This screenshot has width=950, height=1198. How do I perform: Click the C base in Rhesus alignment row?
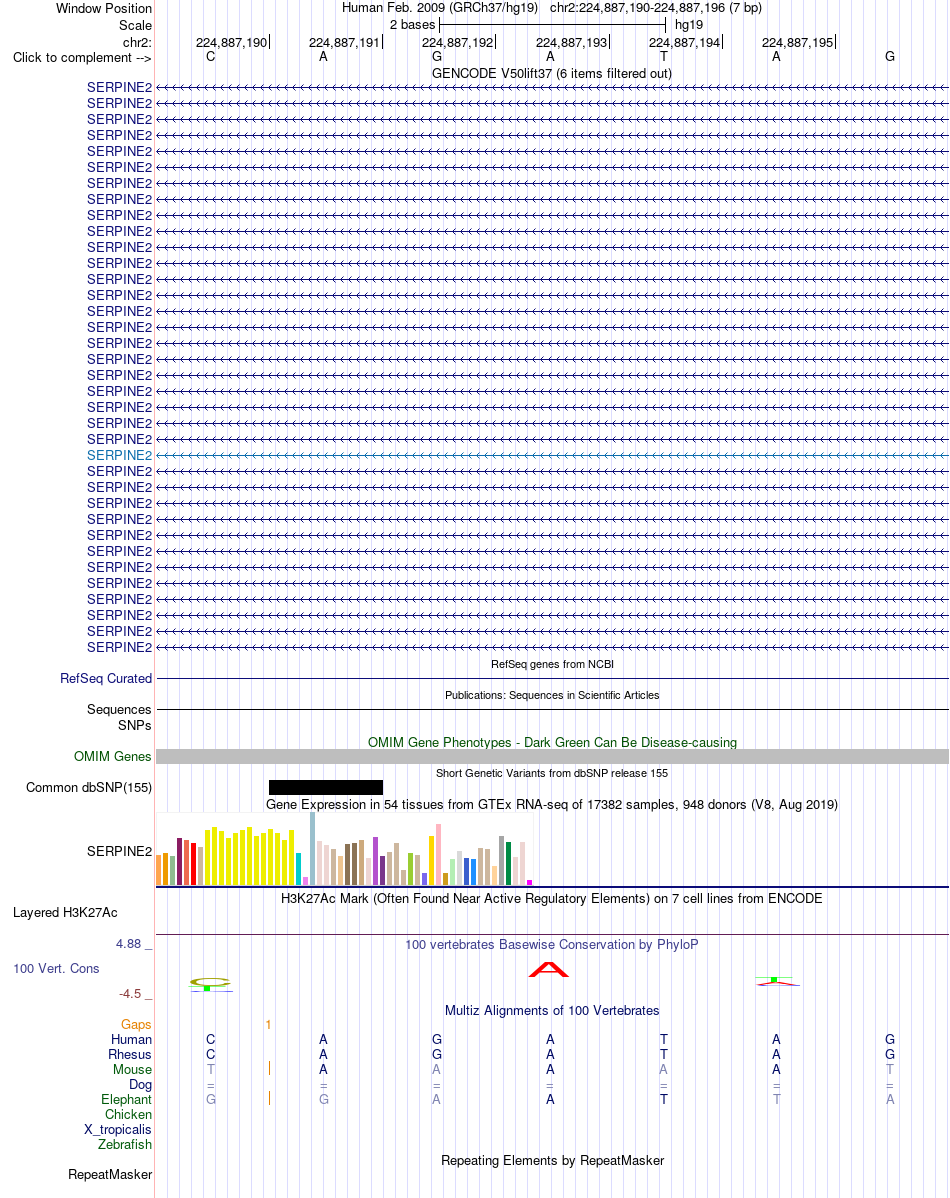[x=210, y=1054]
